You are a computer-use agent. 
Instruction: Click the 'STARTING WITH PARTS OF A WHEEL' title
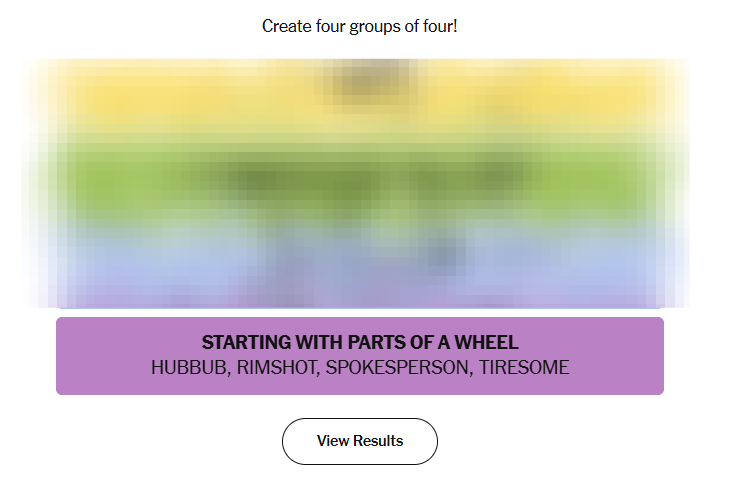360,343
